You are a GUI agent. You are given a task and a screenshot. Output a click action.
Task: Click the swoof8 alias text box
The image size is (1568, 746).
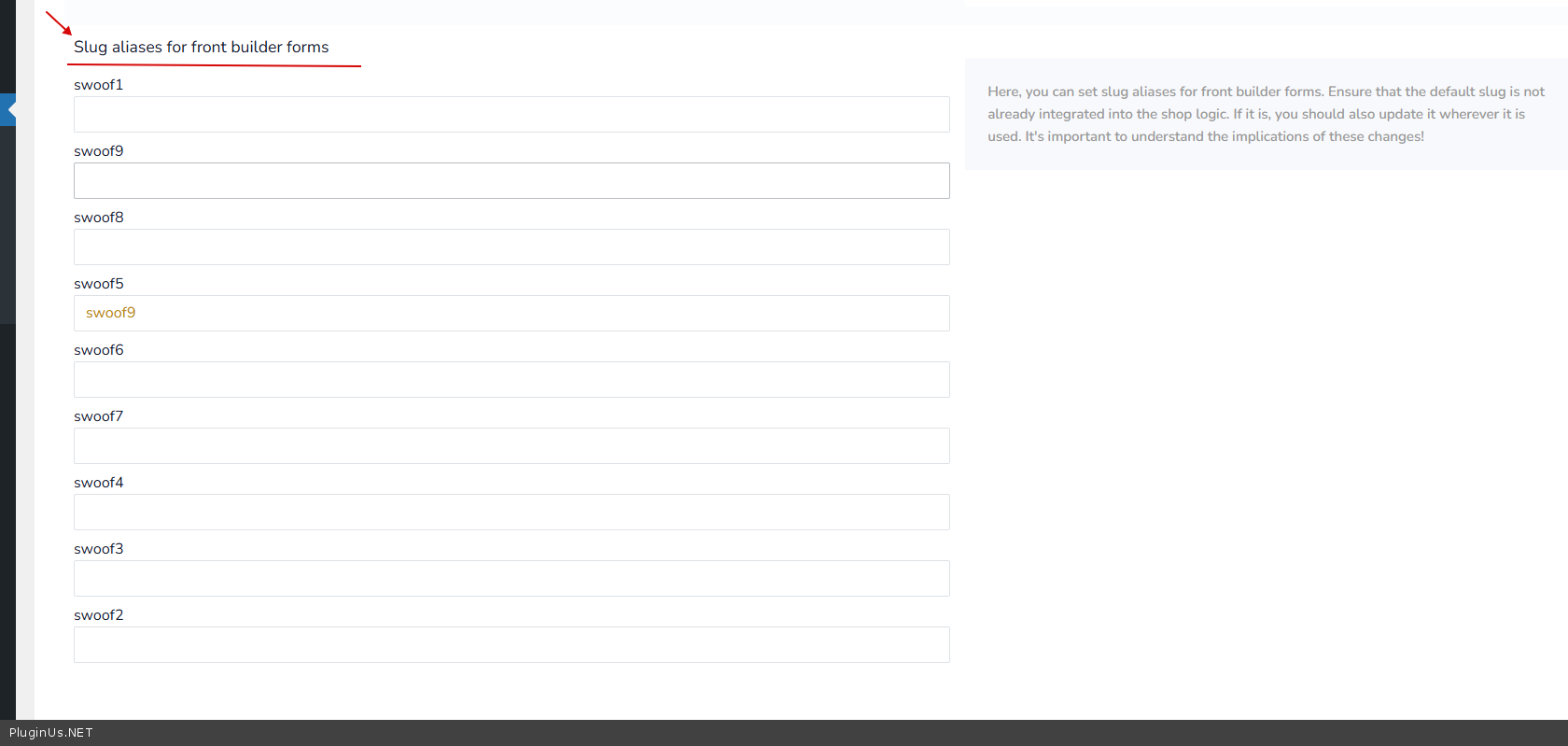click(x=511, y=247)
